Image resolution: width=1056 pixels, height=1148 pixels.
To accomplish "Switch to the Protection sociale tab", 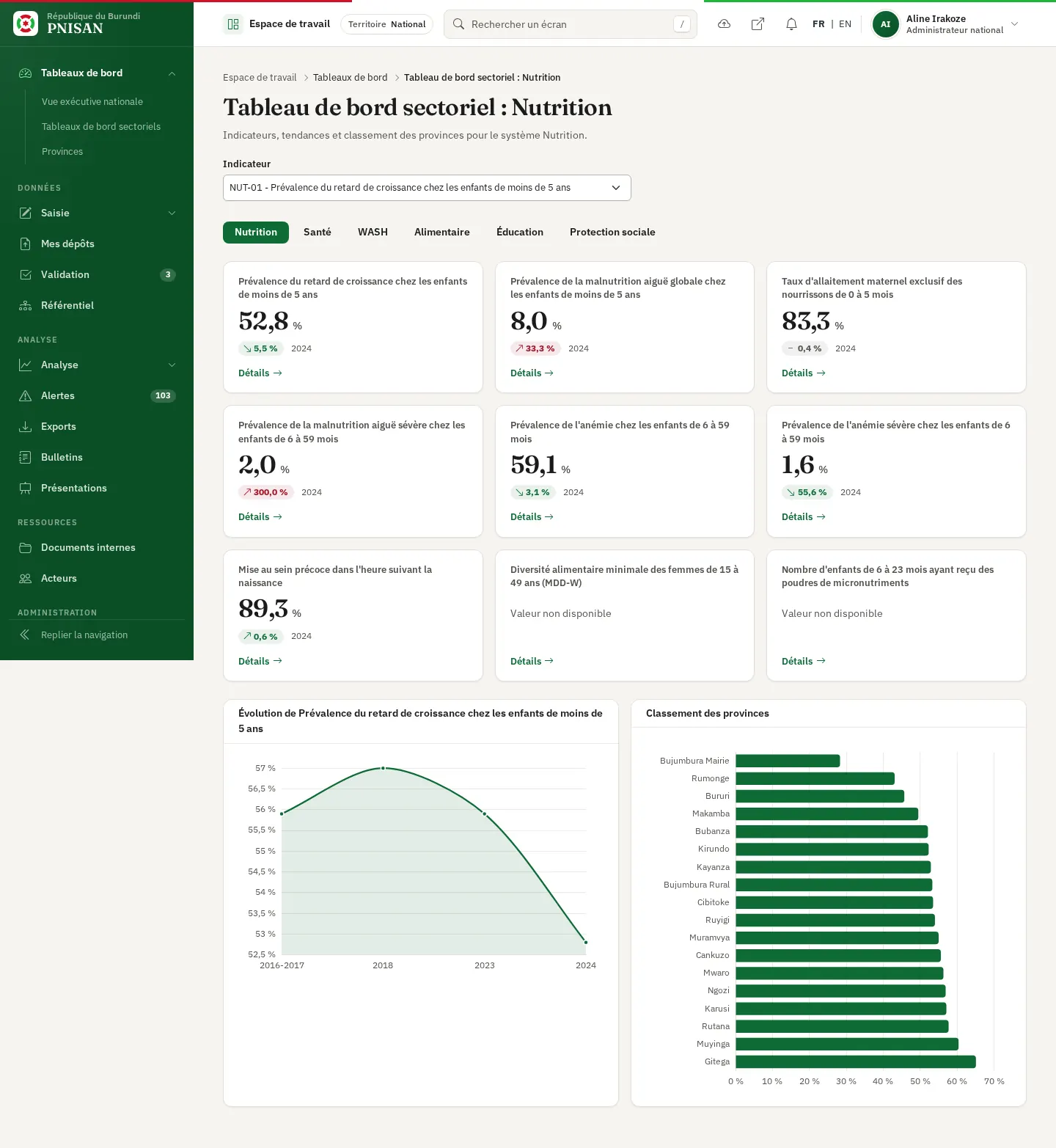I will coord(612,232).
